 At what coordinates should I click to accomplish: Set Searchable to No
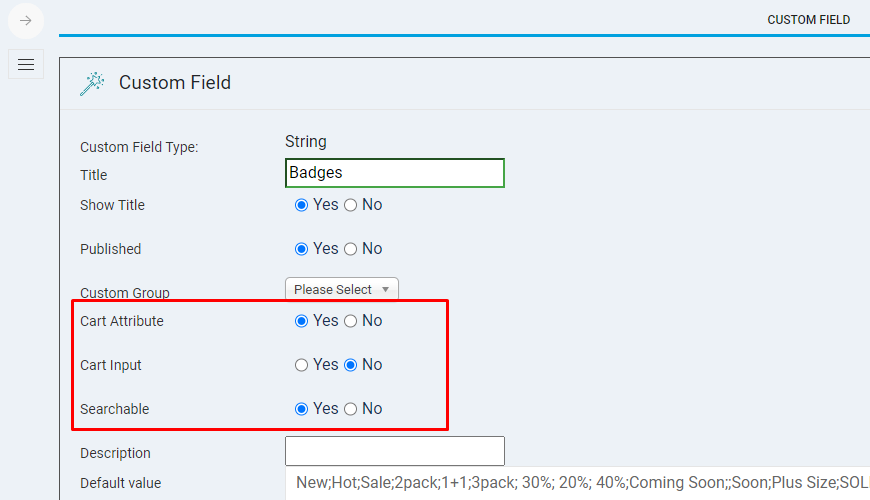[350, 409]
